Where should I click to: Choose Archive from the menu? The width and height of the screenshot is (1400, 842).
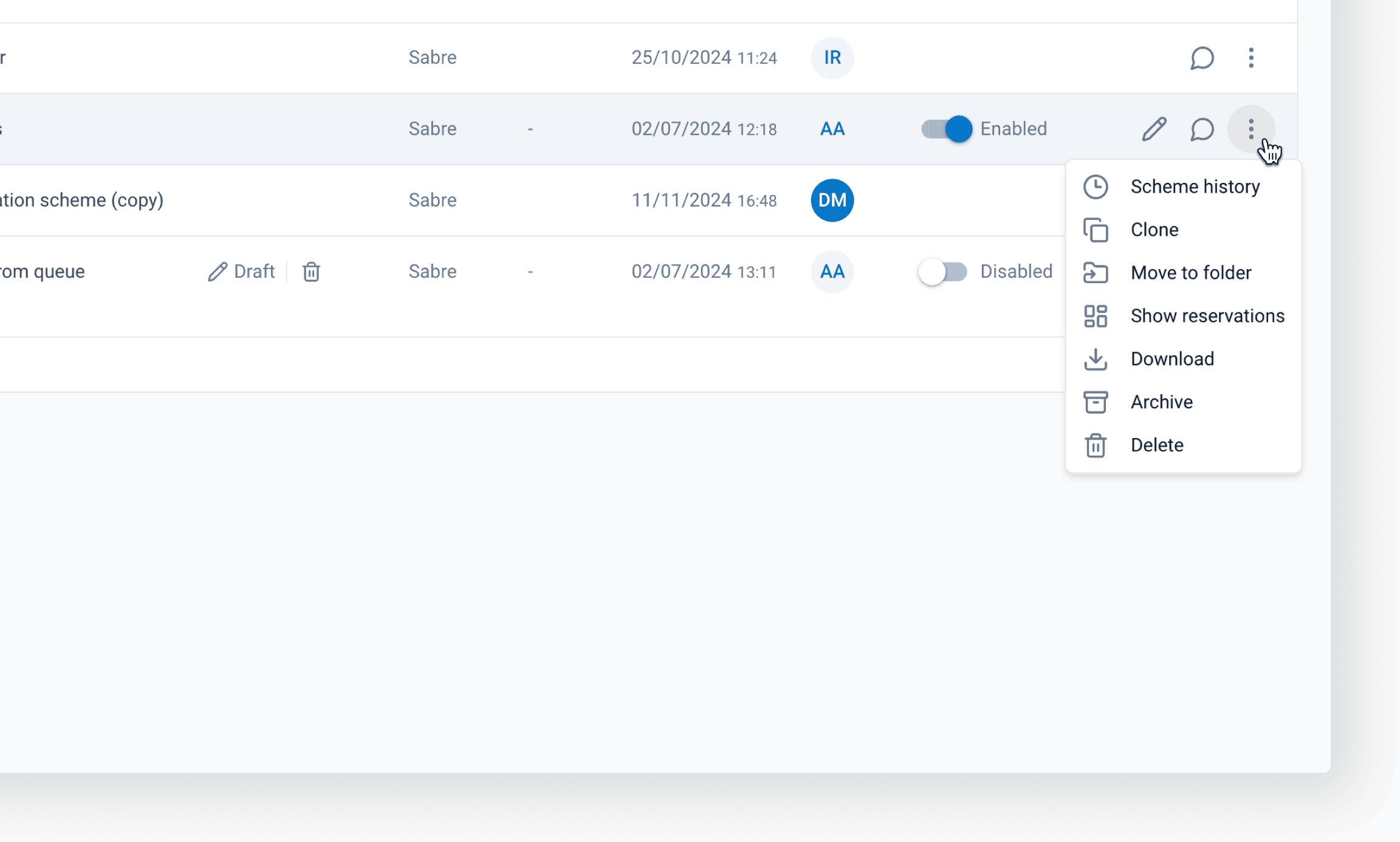[1161, 402]
